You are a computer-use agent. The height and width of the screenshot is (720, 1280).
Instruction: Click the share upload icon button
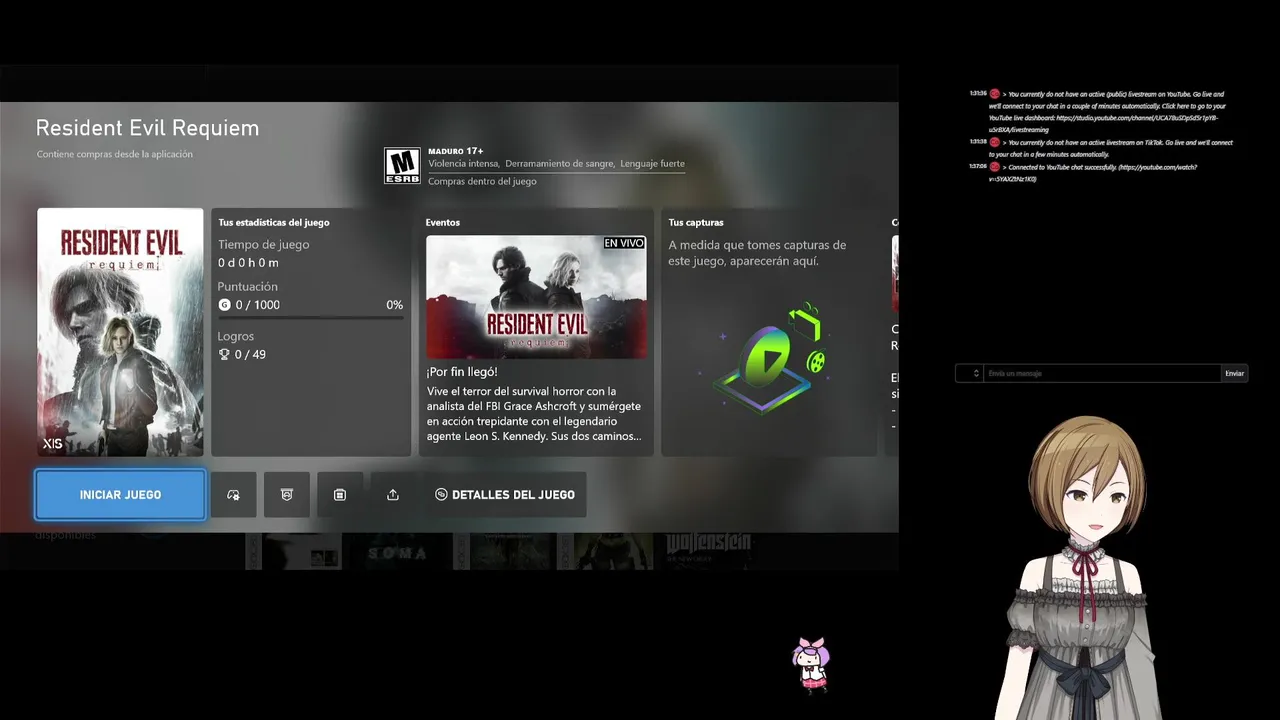coord(393,495)
